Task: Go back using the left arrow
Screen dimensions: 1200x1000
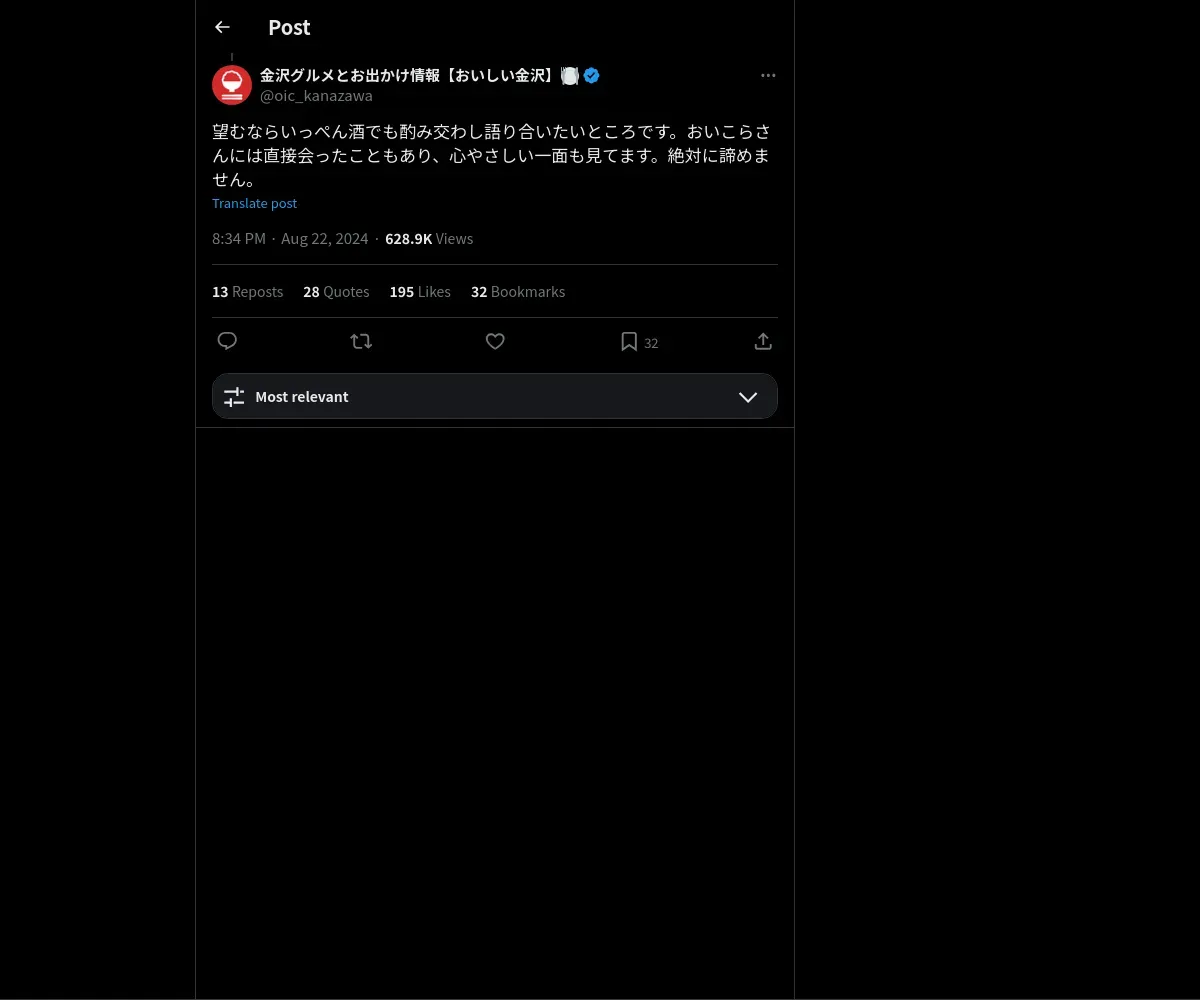Action: click(222, 27)
